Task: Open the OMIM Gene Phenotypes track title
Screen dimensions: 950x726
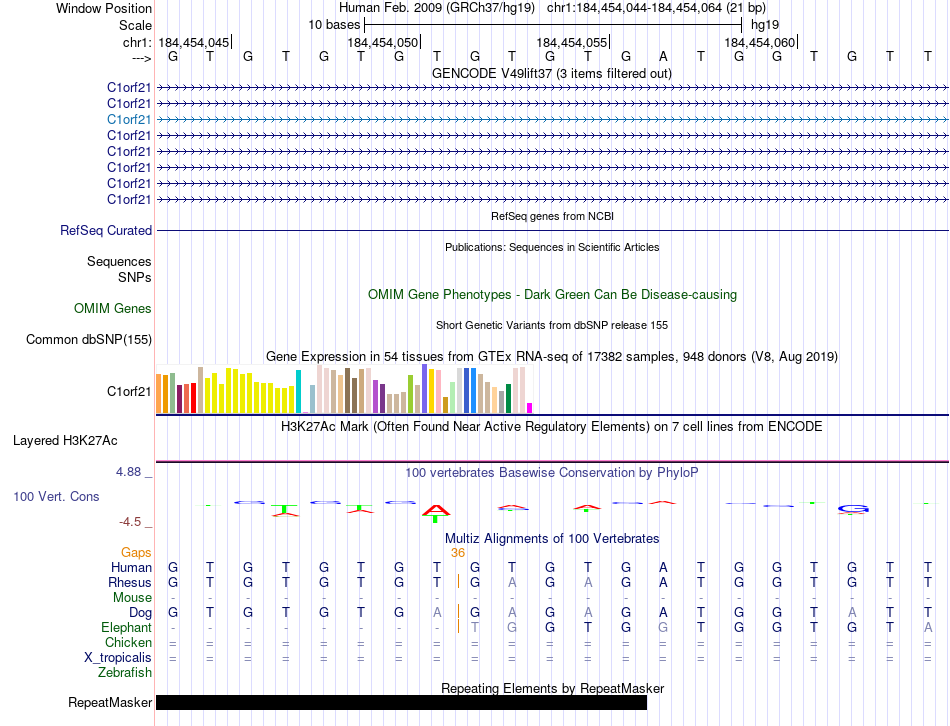Action: 551,294
